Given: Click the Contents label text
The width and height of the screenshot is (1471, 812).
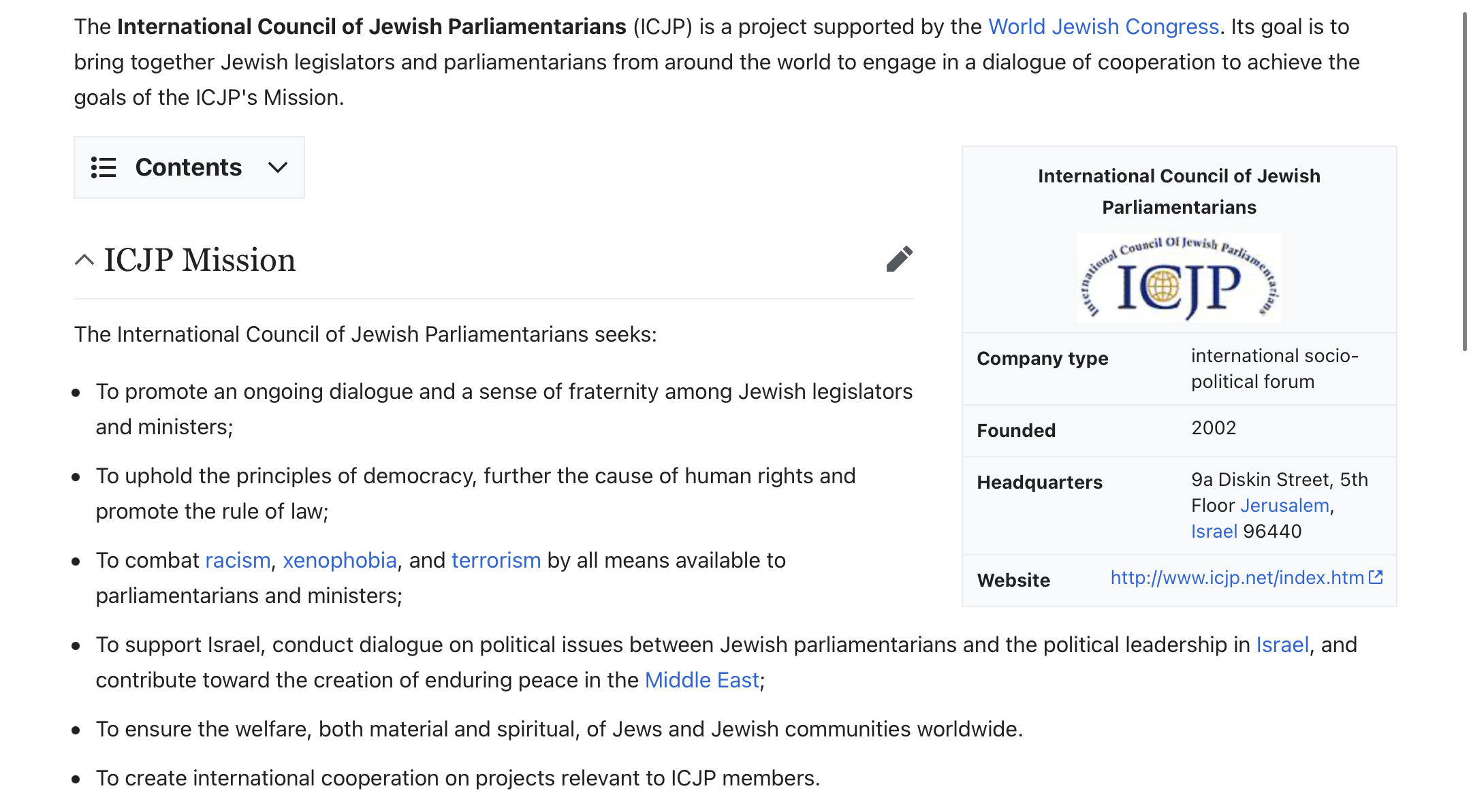Looking at the screenshot, I should point(189,167).
